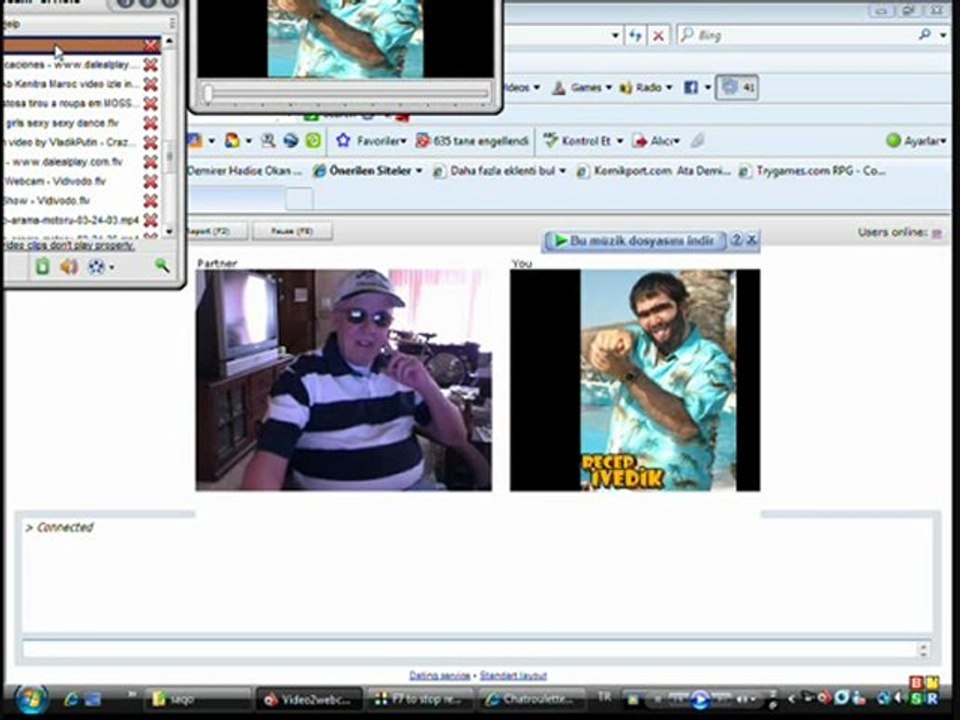Expand the Games toolbar dropdown
Viewport: 960px width, 720px height.
click(x=609, y=88)
